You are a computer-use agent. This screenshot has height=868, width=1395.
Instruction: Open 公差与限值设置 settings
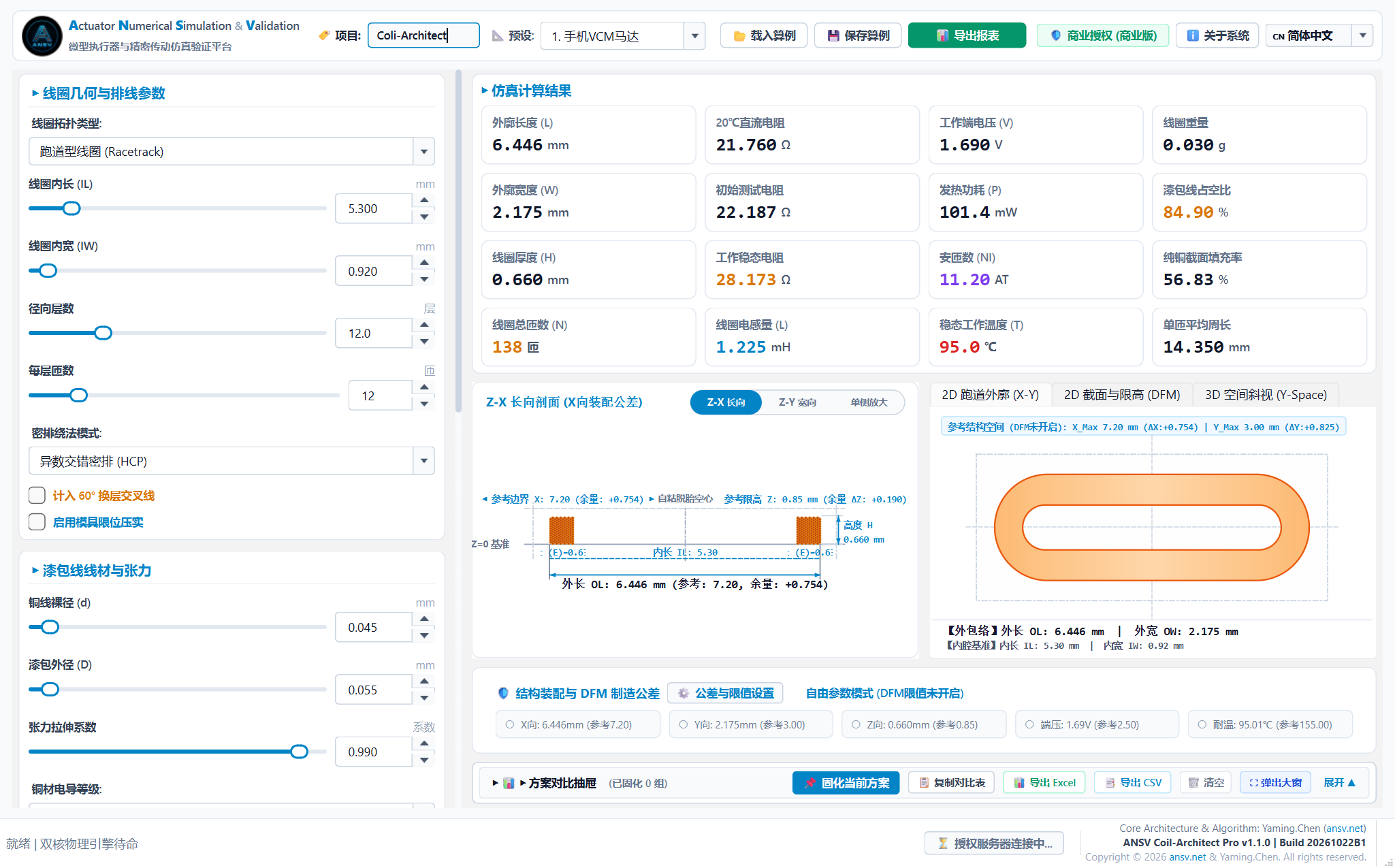725,693
